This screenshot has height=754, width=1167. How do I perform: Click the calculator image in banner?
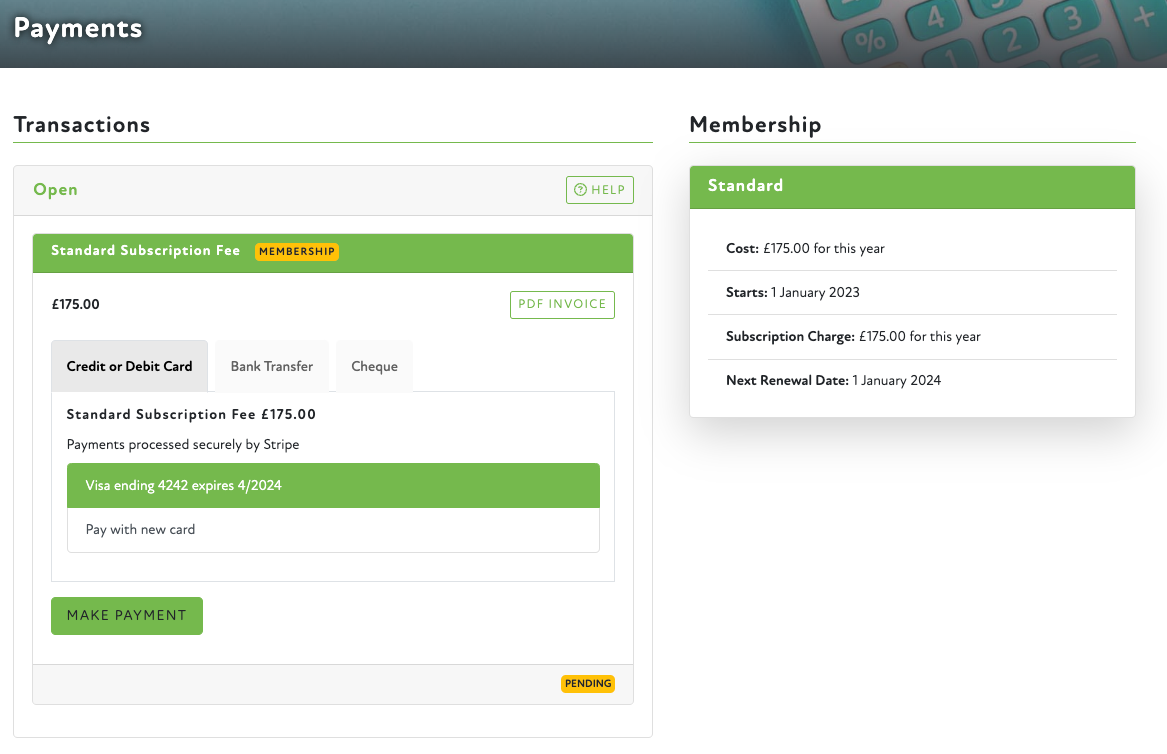[x=980, y=33]
